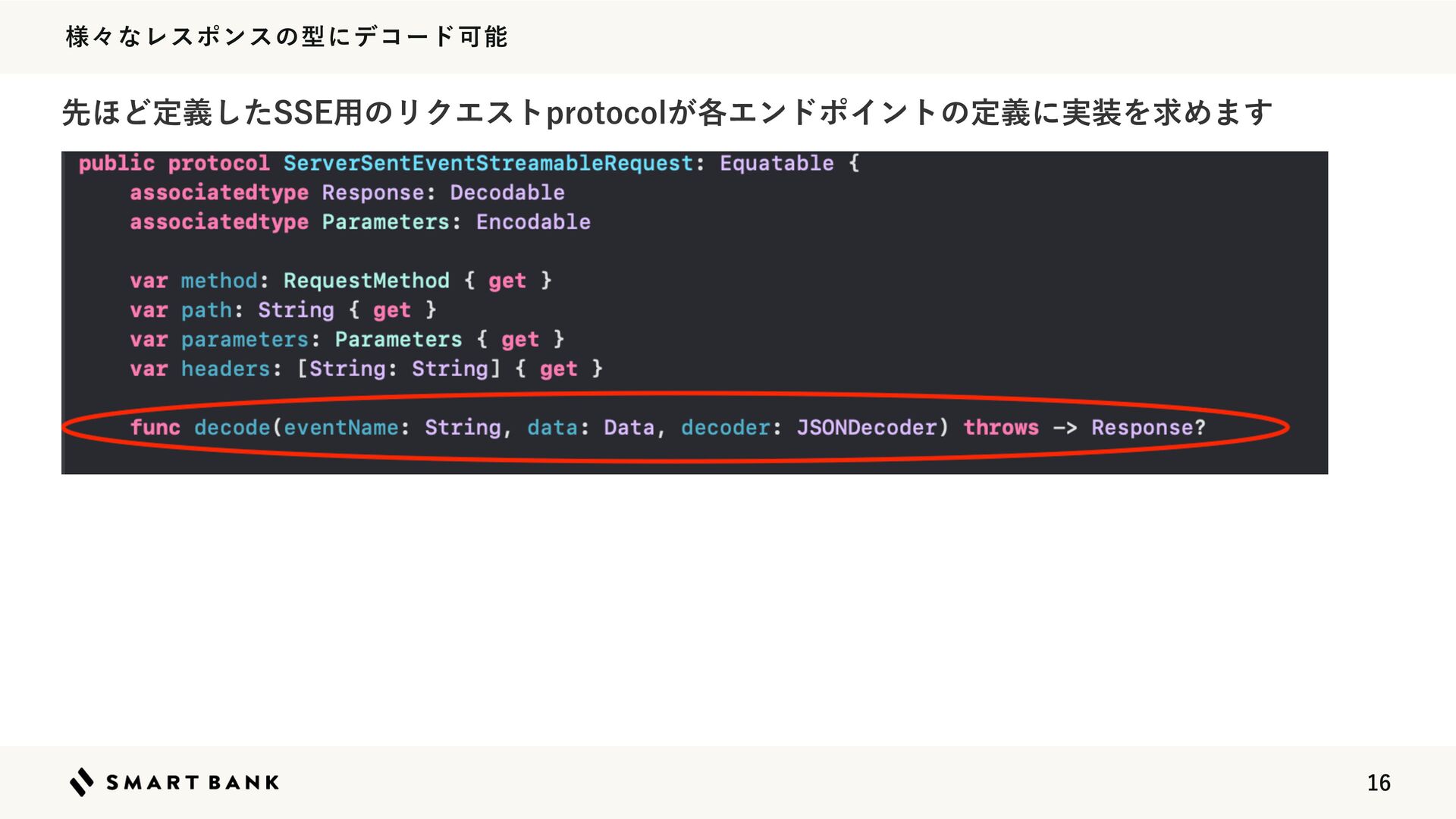The height and width of the screenshot is (819, 1456).
Task: Click the 'Response?' return type
Action: point(1147,428)
